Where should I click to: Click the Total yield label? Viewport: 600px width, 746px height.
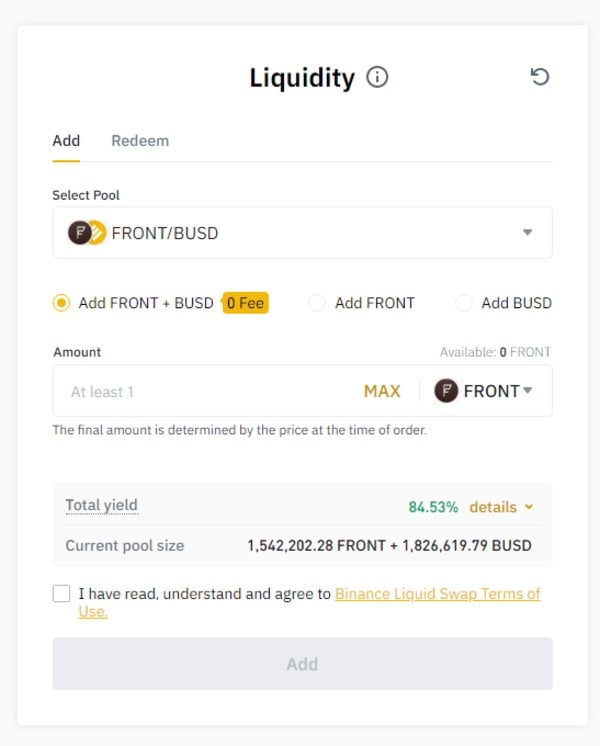(x=101, y=506)
